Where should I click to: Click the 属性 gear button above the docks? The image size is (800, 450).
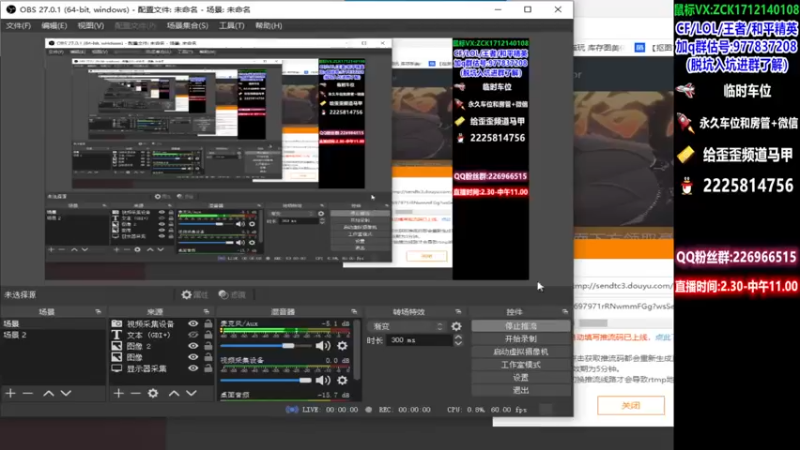tap(194, 294)
